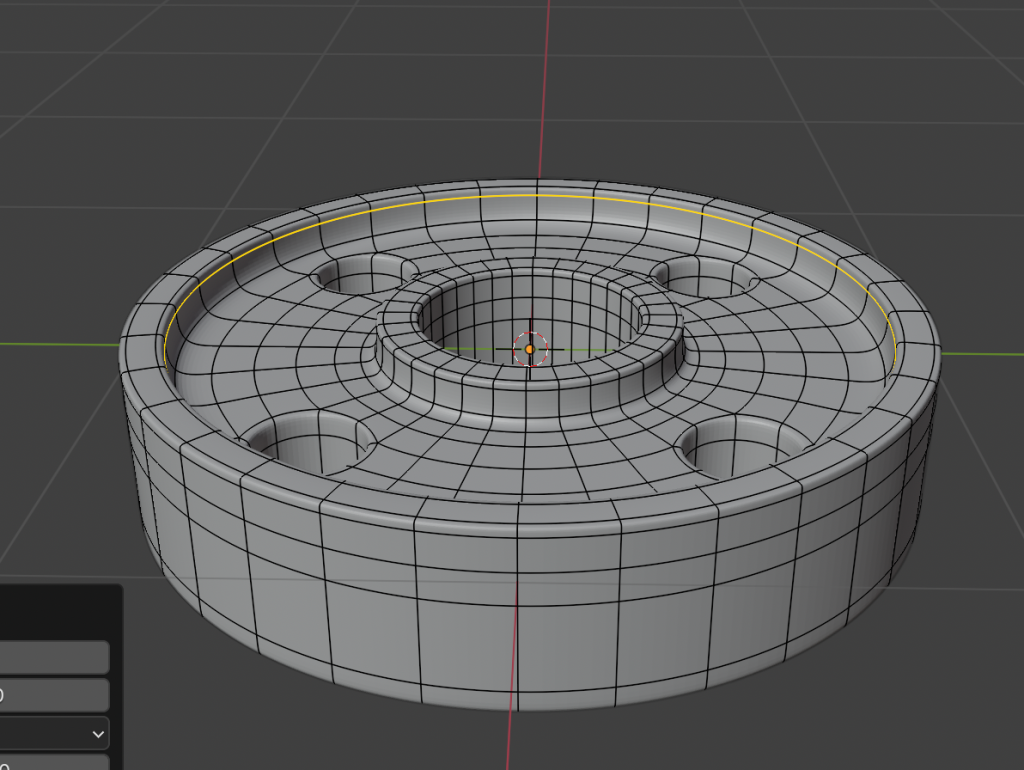Click the second operator field ending in 0

(54, 695)
